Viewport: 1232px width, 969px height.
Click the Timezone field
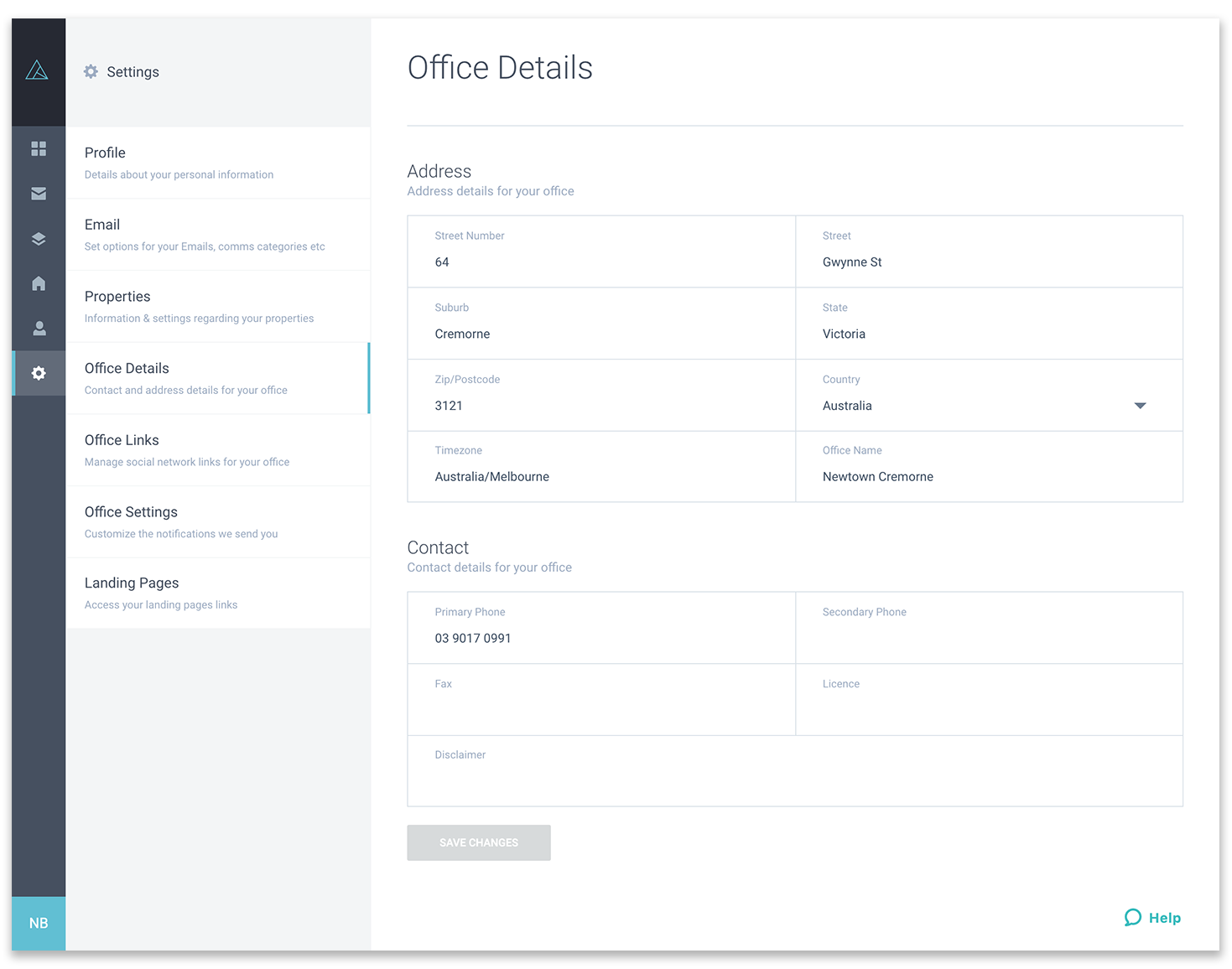click(x=601, y=467)
